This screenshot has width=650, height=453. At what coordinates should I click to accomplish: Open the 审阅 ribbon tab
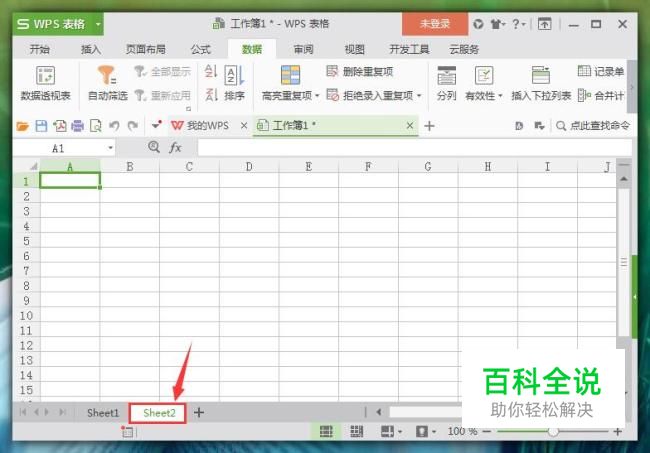tap(303, 49)
